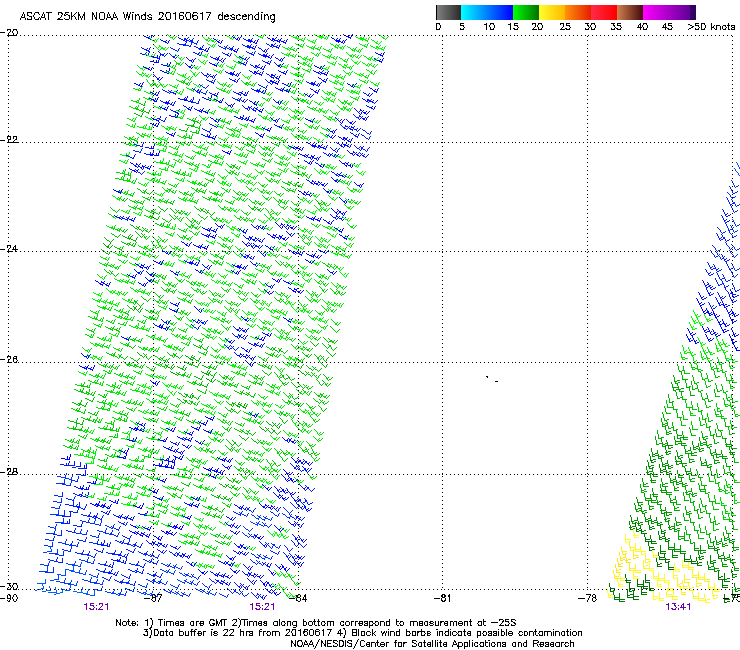Click the blue 10-15 knots legend swatch
740x650 pixels.
(500, 12)
